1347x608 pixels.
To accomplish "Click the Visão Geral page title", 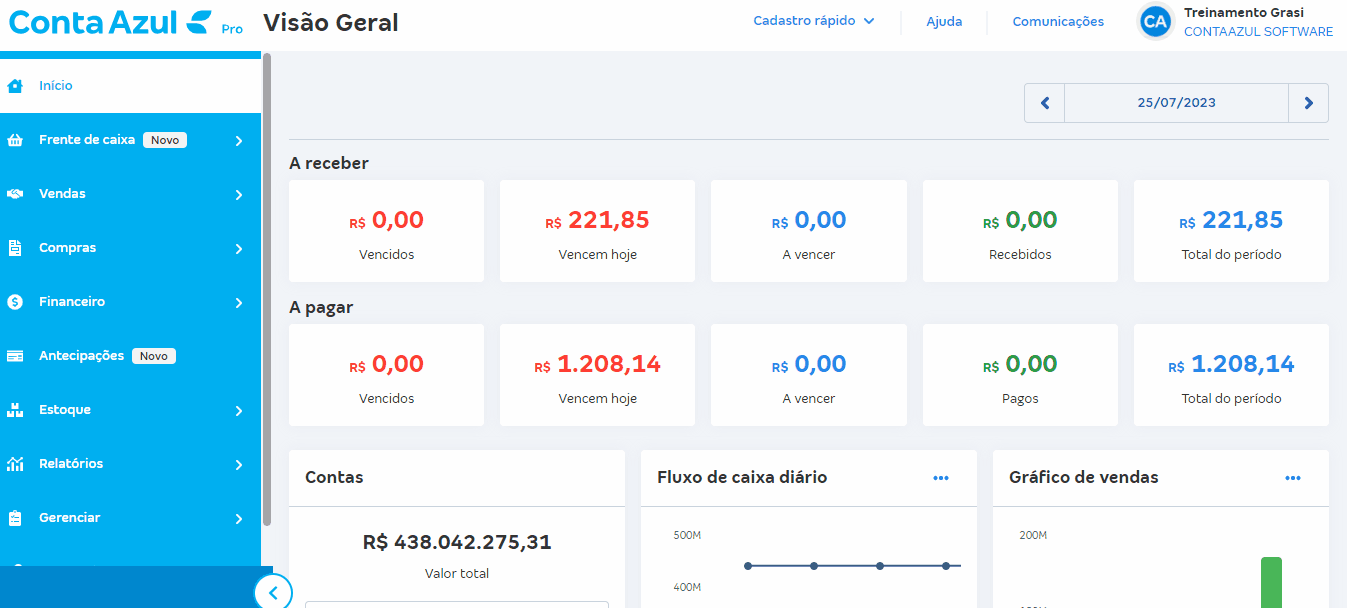I will [x=331, y=22].
